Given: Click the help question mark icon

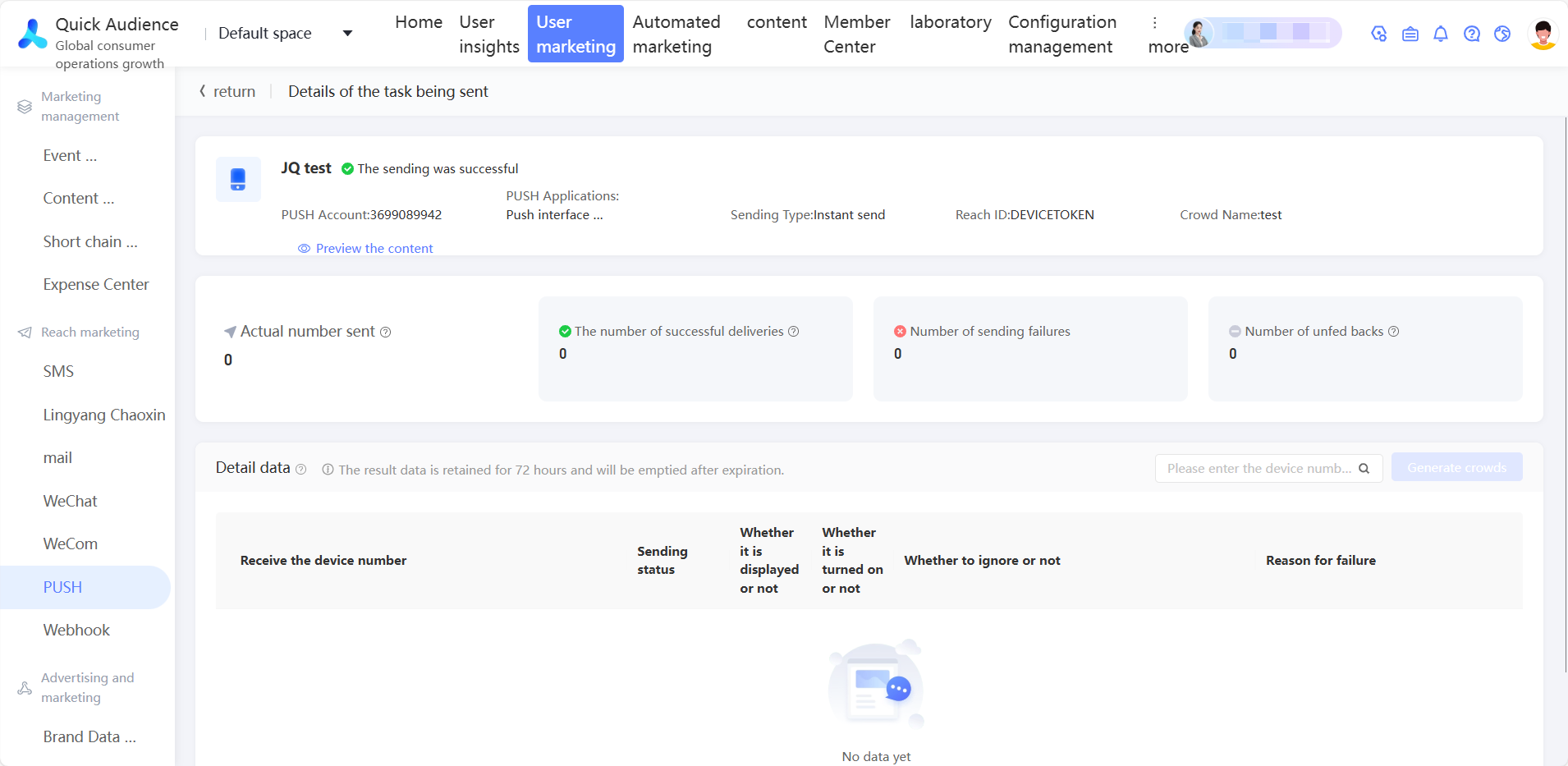Looking at the screenshot, I should tap(1472, 34).
